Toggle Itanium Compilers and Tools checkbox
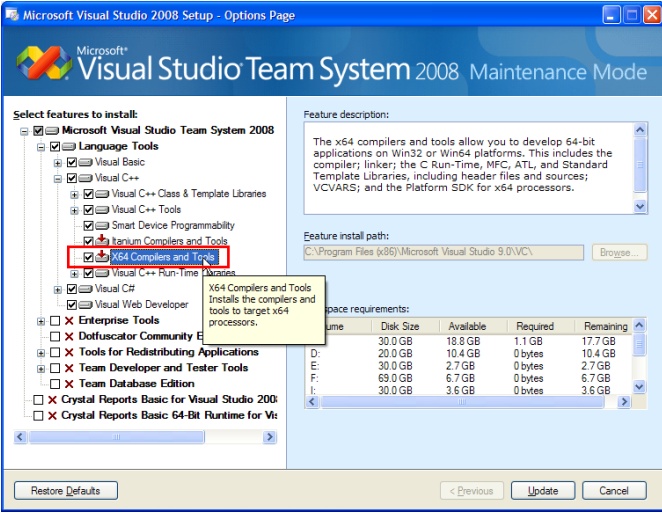Screen dimensions: 662x513 coord(88,242)
